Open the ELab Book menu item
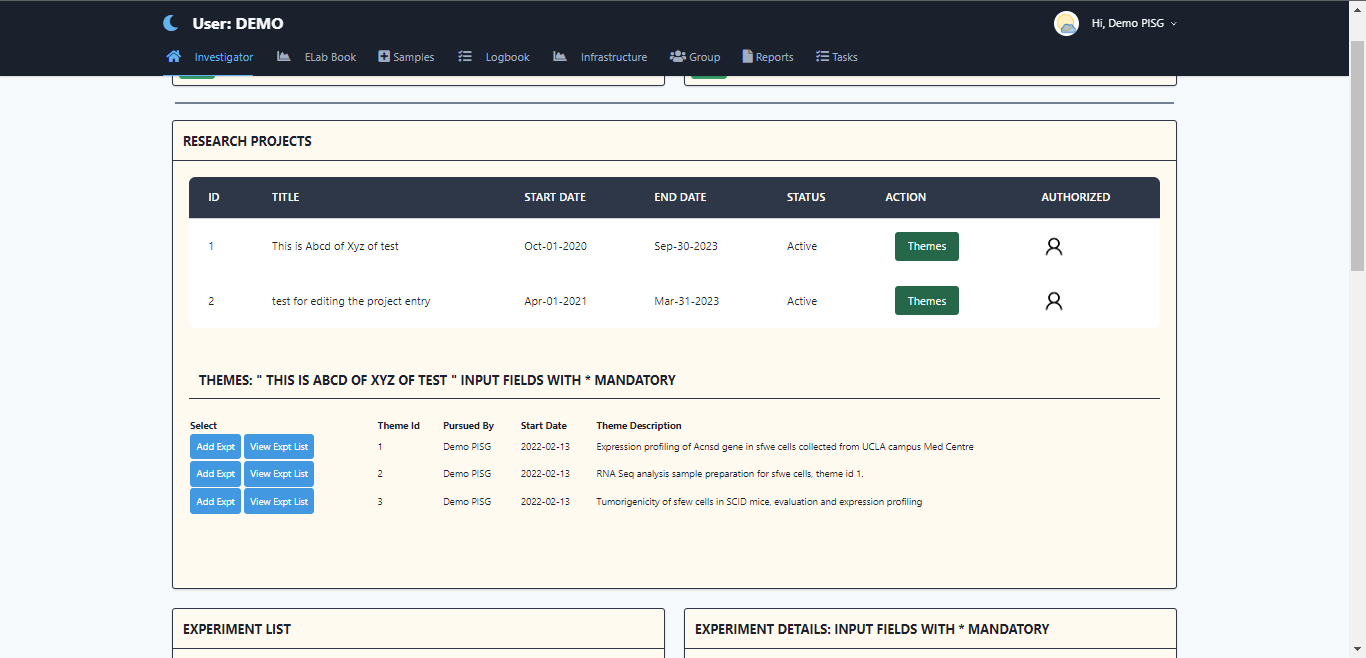The image size is (1366, 658). point(330,57)
